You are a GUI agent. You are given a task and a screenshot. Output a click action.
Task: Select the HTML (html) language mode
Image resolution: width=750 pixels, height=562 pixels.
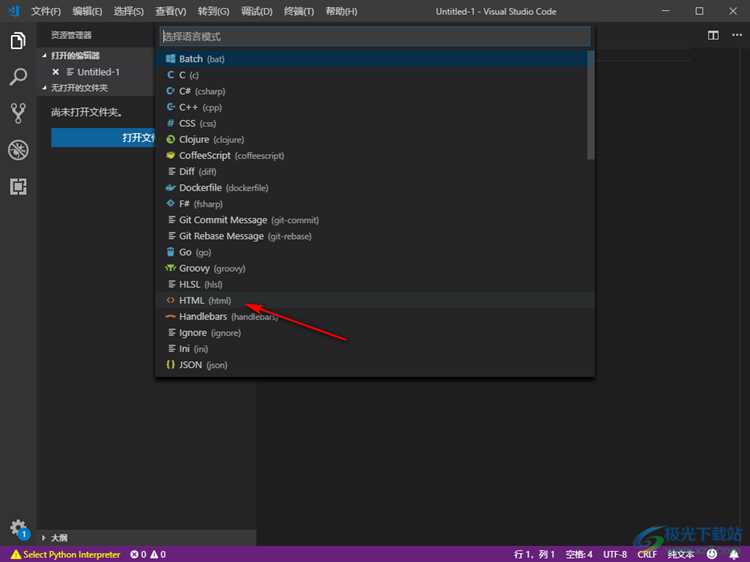click(x=375, y=300)
